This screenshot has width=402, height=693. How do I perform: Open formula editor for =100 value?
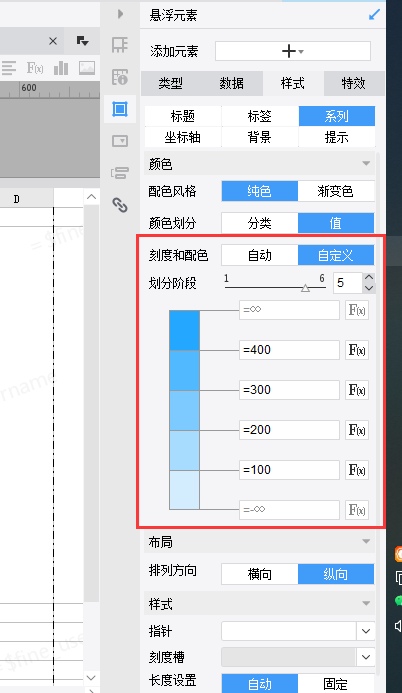coord(357,470)
